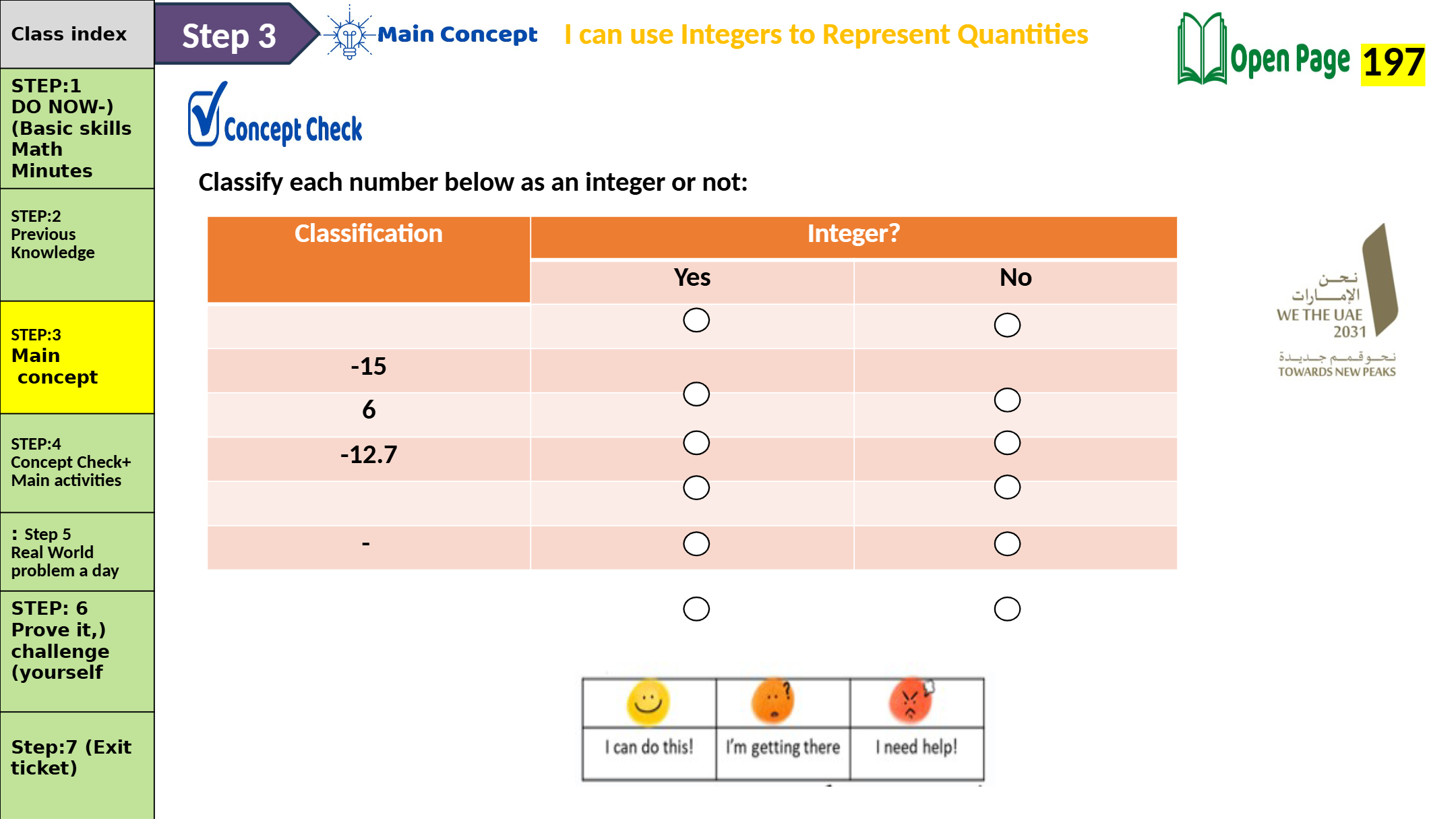This screenshot has width=1456, height=819.
Task: Click the lightbulb Main Concept icon
Action: click(x=349, y=34)
